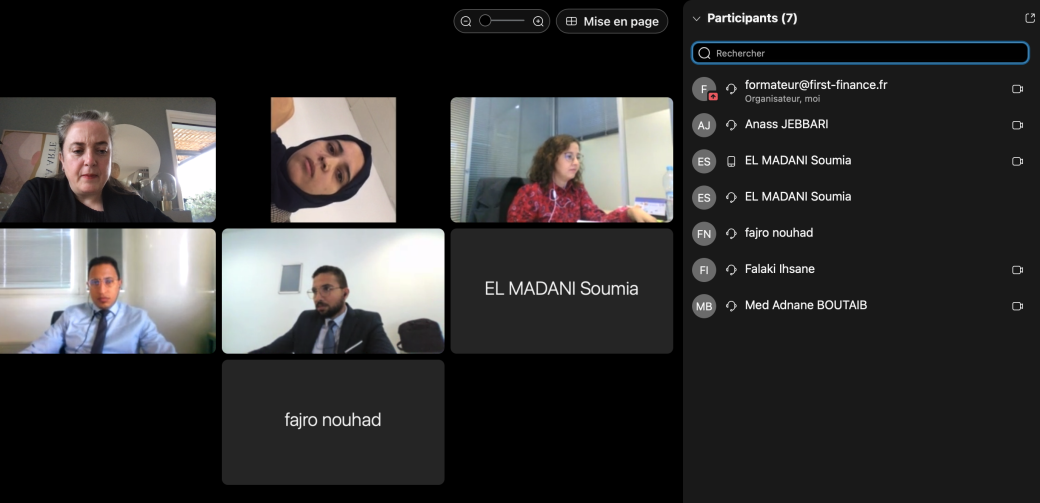Open the Mise en page layout menu
This screenshot has width=1040, height=503.
612,21
